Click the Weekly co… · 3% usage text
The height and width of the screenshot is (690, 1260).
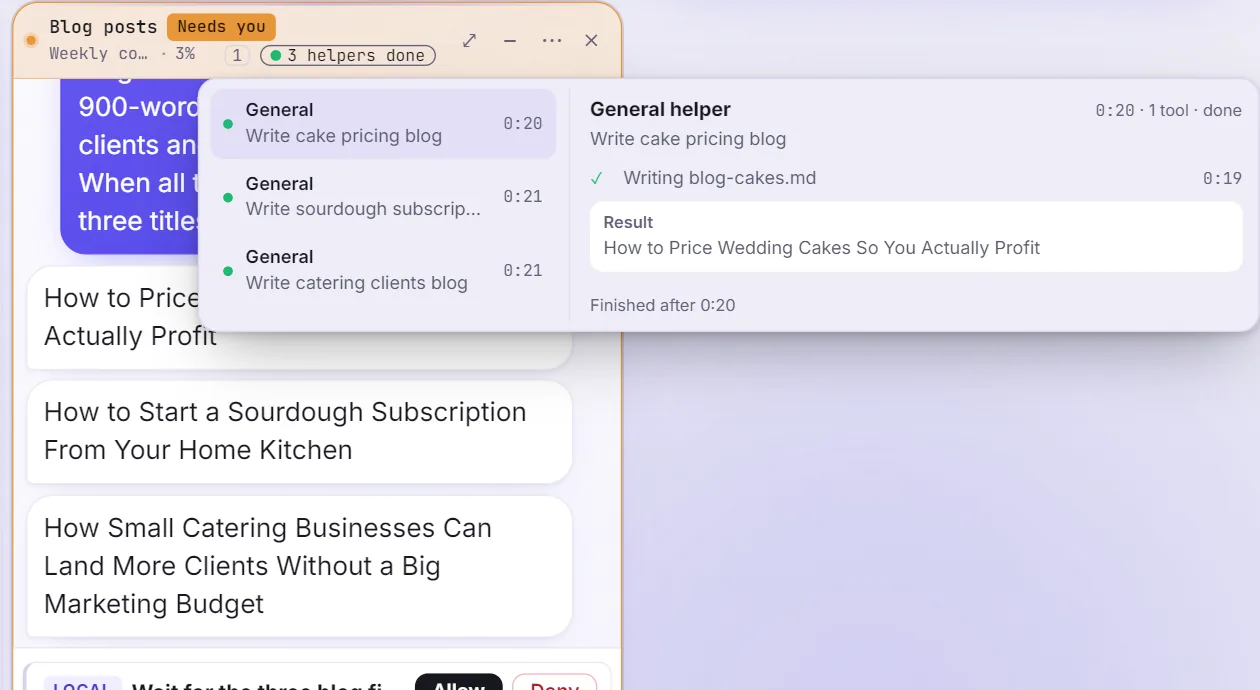click(x=122, y=54)
